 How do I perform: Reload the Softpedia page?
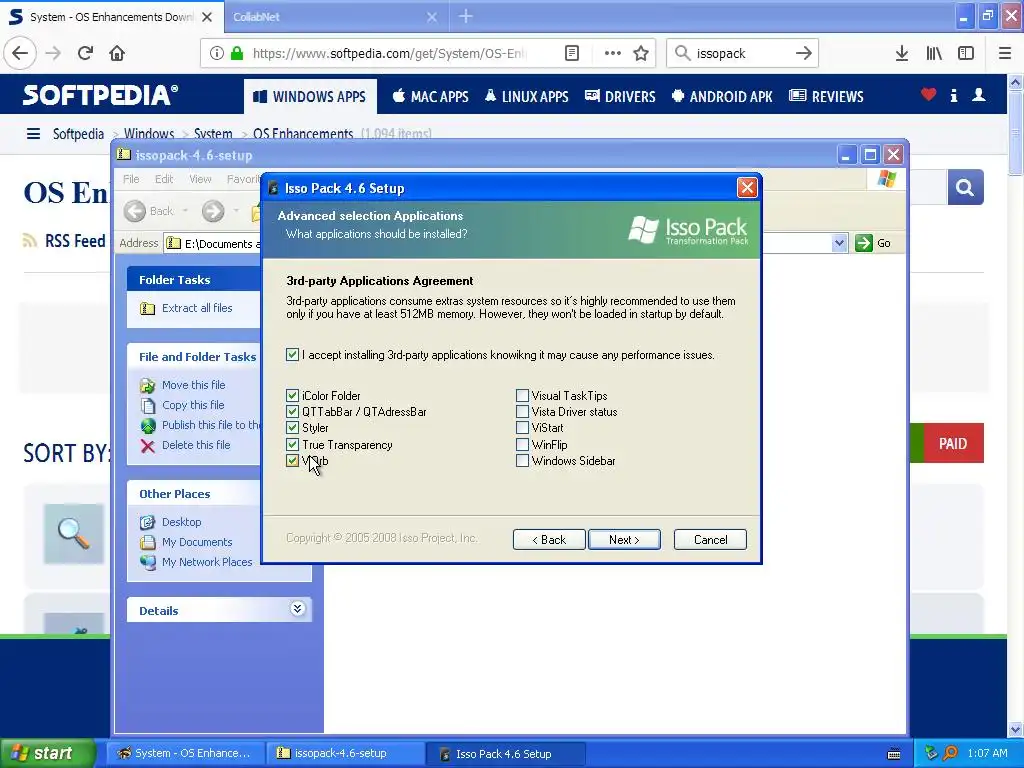pyautogui.click(x=85, y=53)
